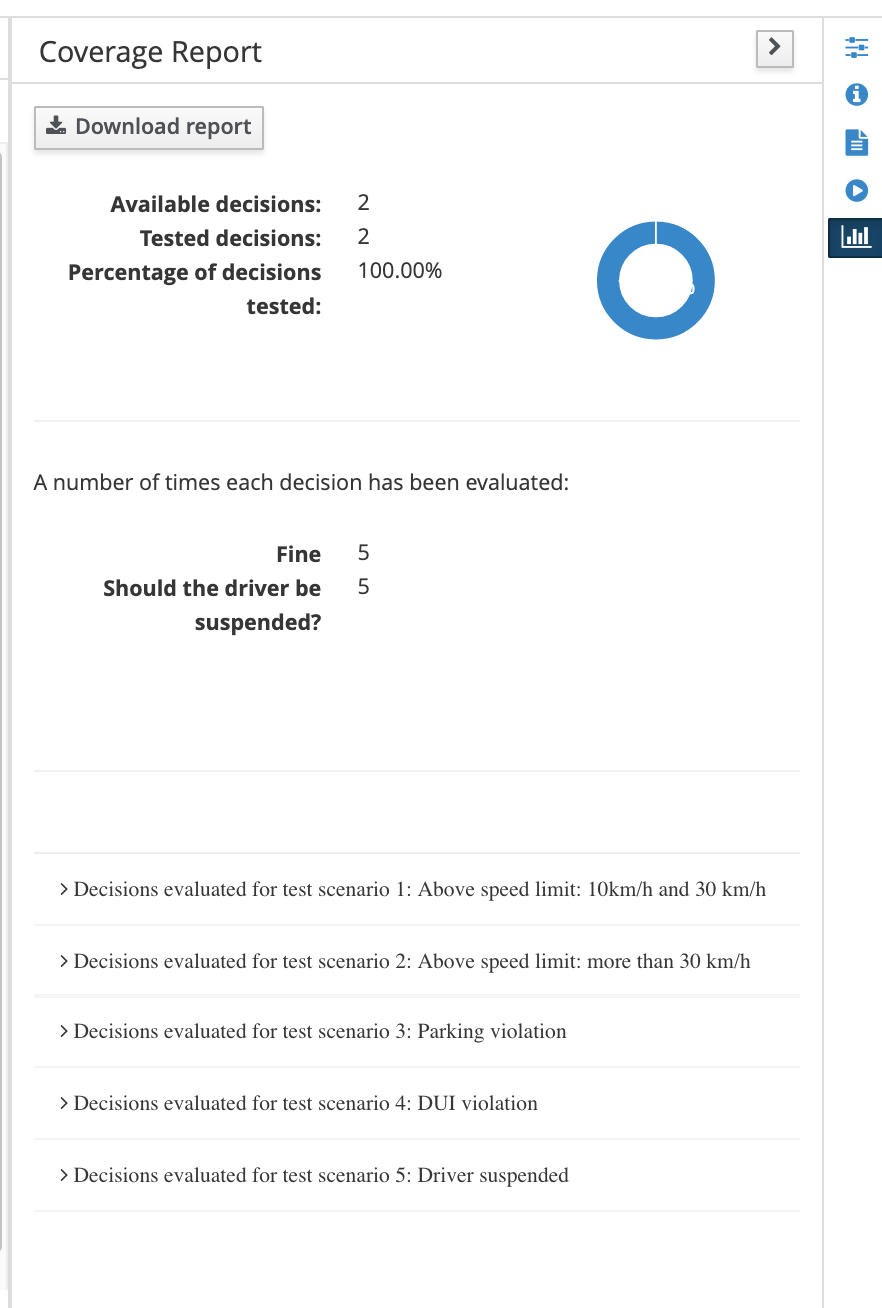
Task: Expand scenario 5: Driver suspended
Action: 313,1175
